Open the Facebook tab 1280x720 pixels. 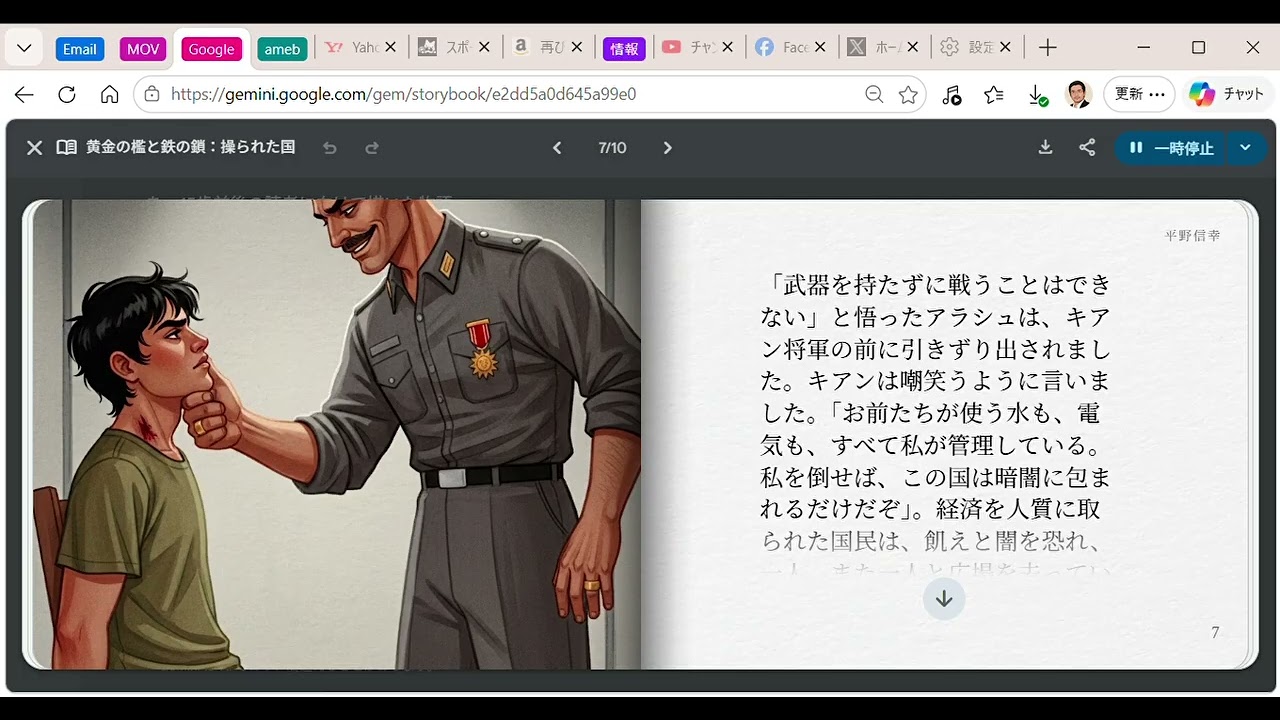coord(781,47)
